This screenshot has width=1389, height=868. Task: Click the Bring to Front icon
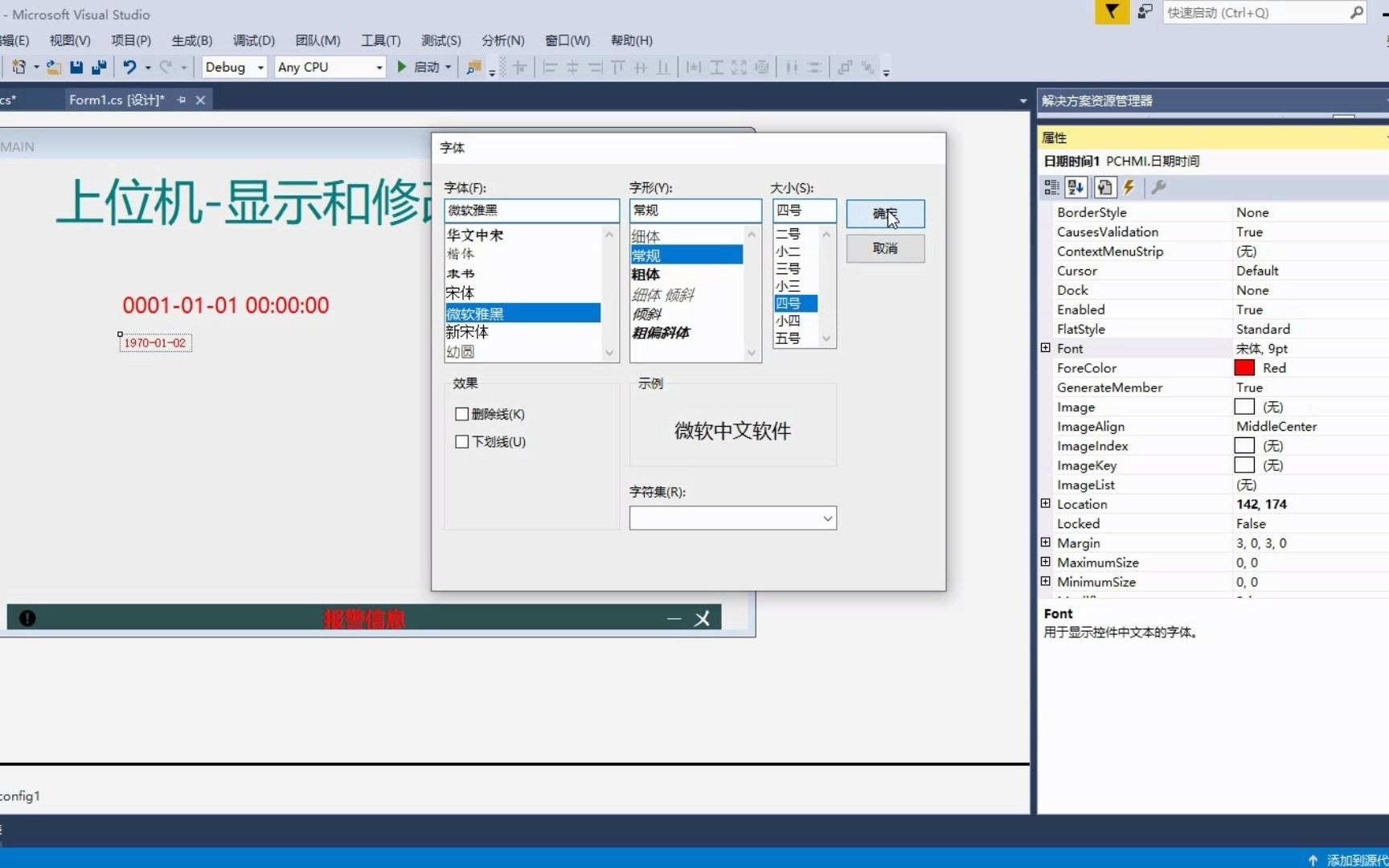click(844, 68)
